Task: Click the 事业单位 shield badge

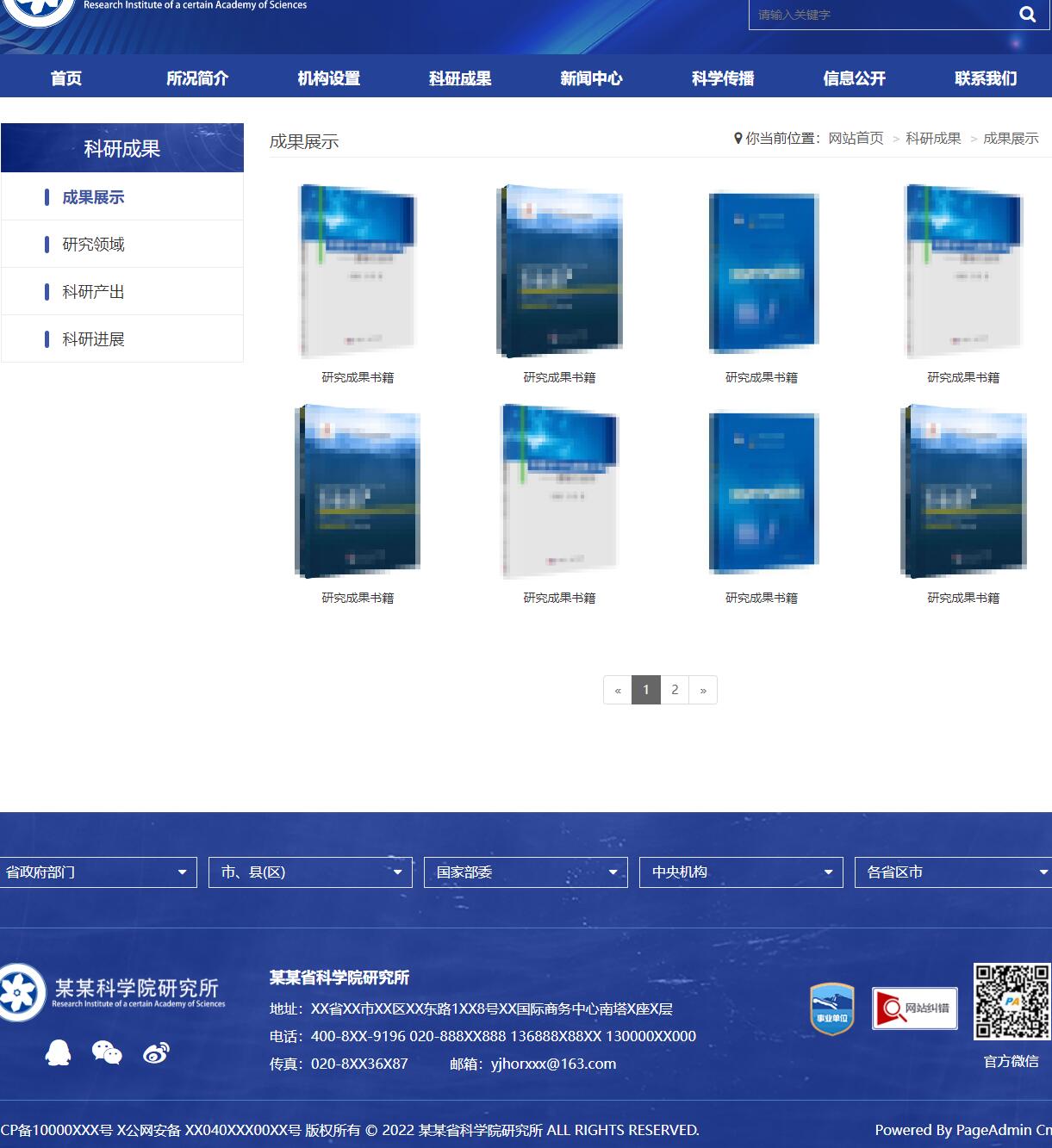Action: [x=831, y=1008]
